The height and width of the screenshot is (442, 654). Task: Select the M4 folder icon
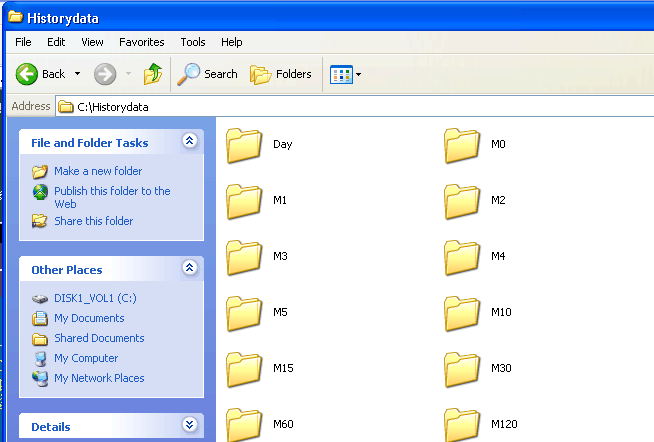tap(462, 257)
